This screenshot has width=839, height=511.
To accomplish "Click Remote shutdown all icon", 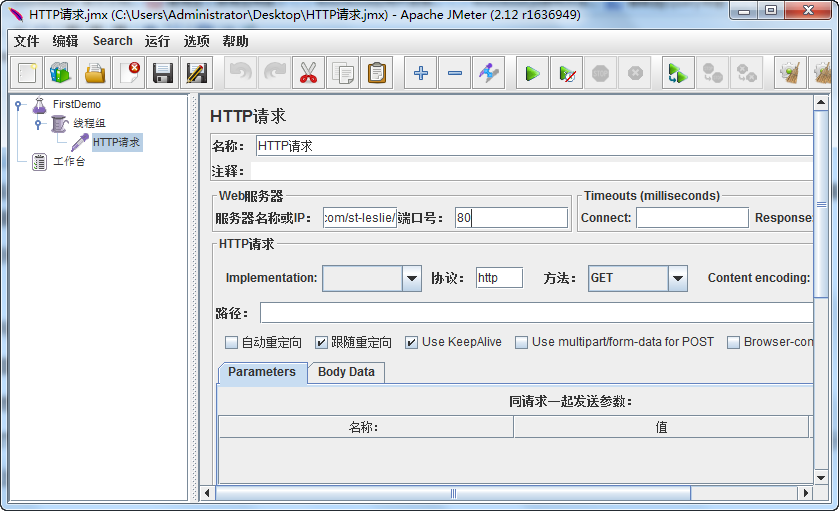I will (x=746, y=73).
